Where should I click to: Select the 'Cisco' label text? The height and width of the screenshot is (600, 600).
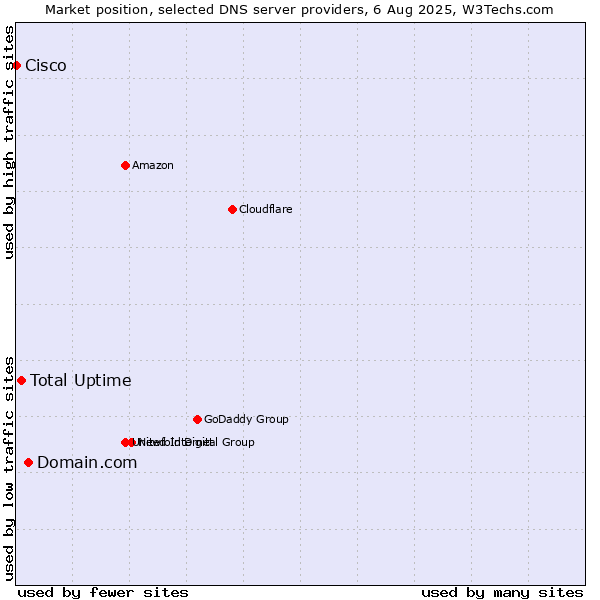(x=46, y=65)
